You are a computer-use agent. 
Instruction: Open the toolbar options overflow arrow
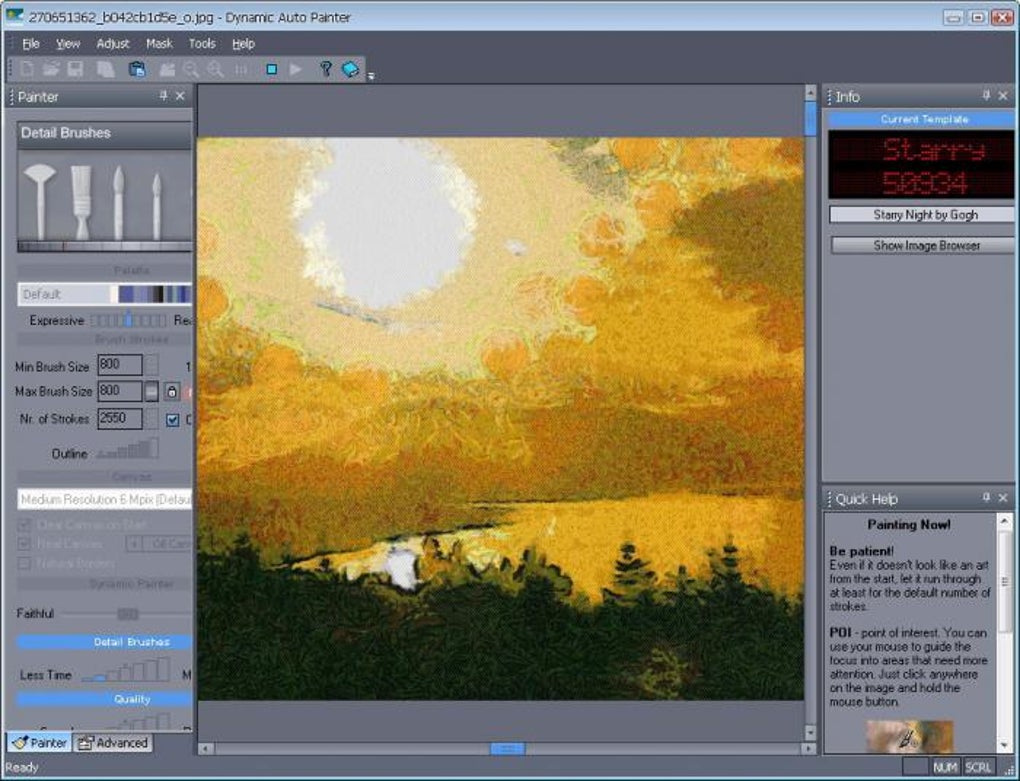[x=371, y=76]
